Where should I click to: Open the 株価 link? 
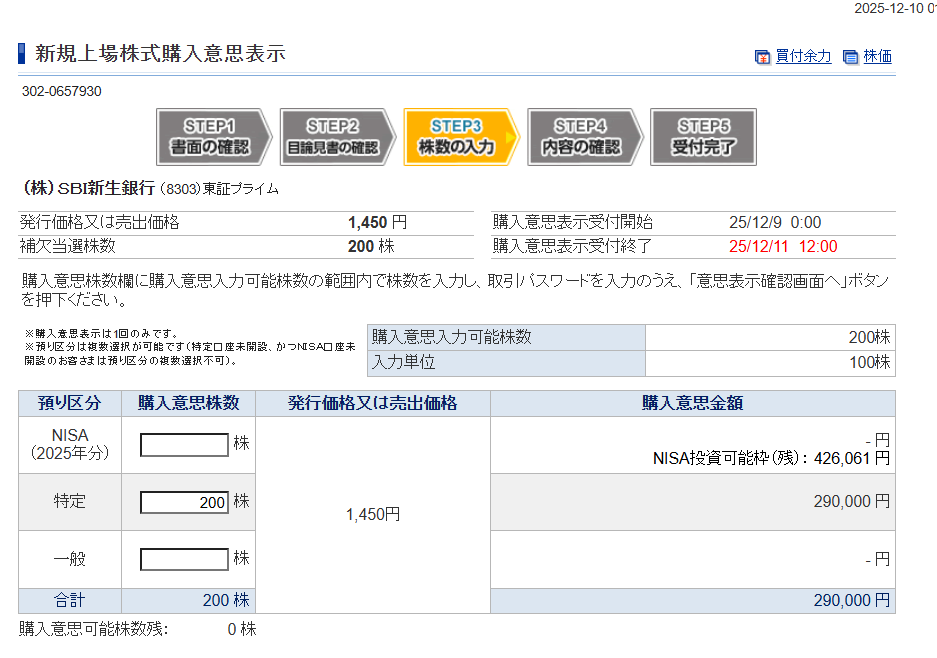pos(877,57)
